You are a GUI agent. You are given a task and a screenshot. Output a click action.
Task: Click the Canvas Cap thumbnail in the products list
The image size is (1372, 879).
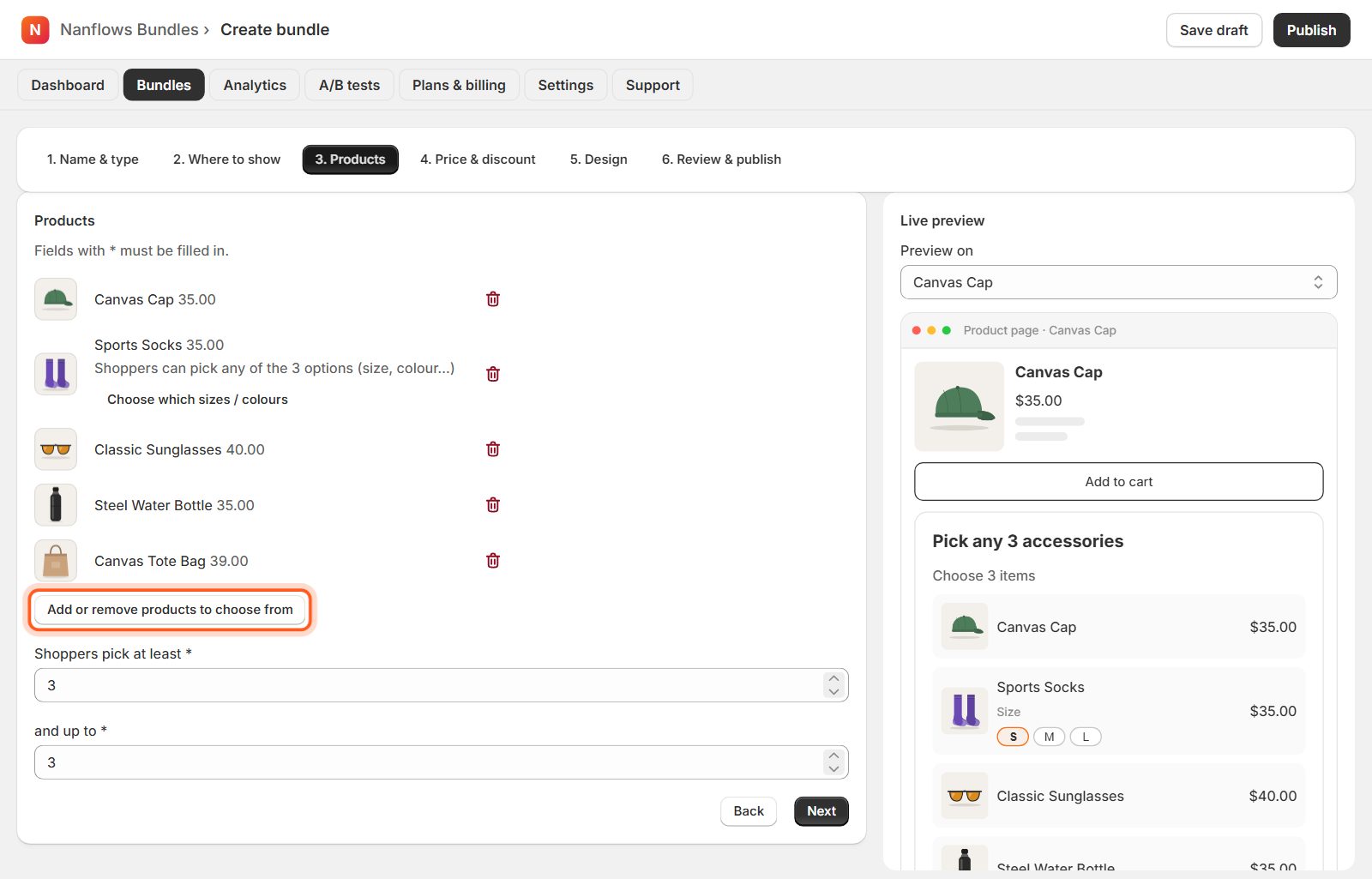tap(56, 299)
